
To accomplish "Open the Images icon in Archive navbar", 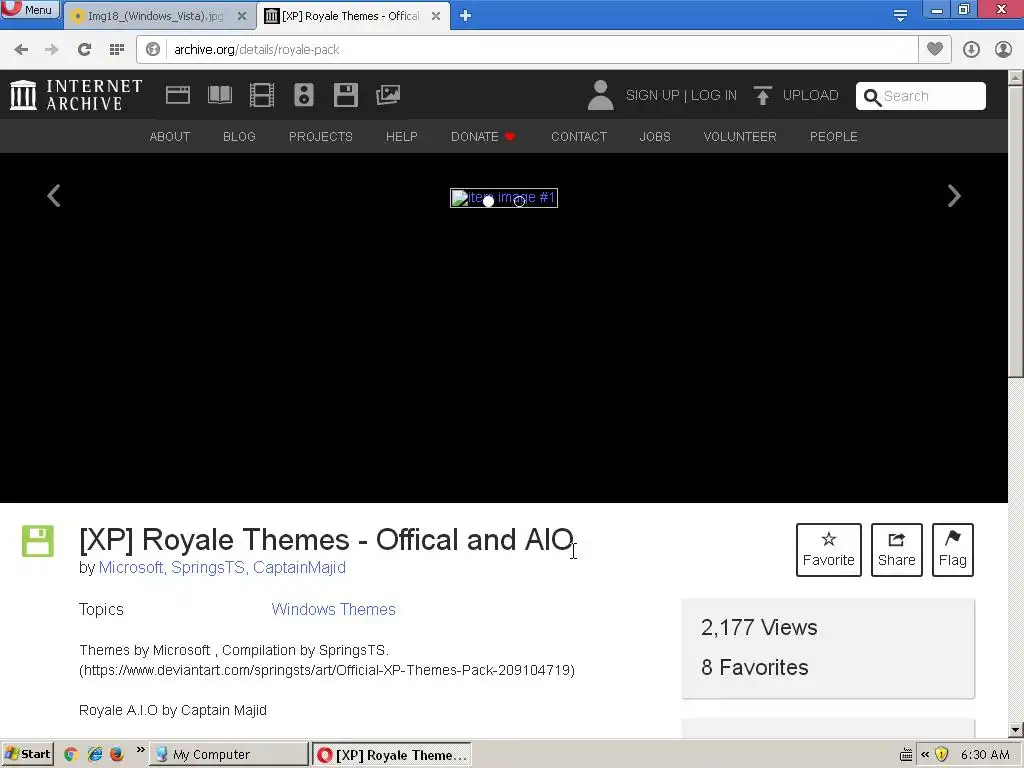I will [388, 95].
